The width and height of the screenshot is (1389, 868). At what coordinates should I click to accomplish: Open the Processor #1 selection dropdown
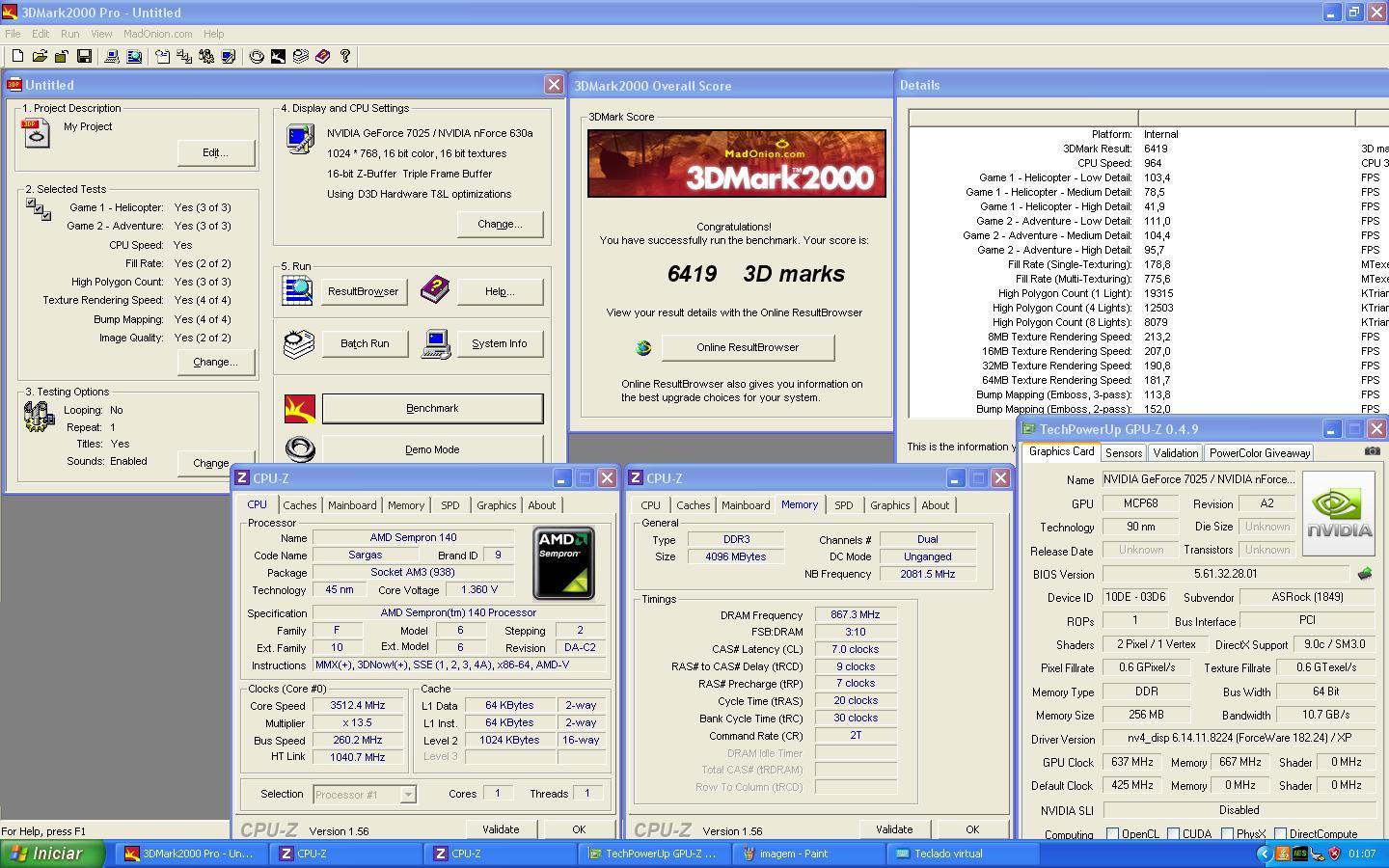click(408, 795)
